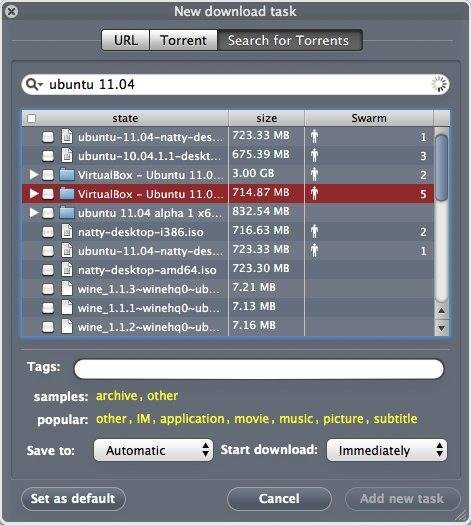Click the file icon of natty-desktop-i386.iso

[x=67, y=231]
